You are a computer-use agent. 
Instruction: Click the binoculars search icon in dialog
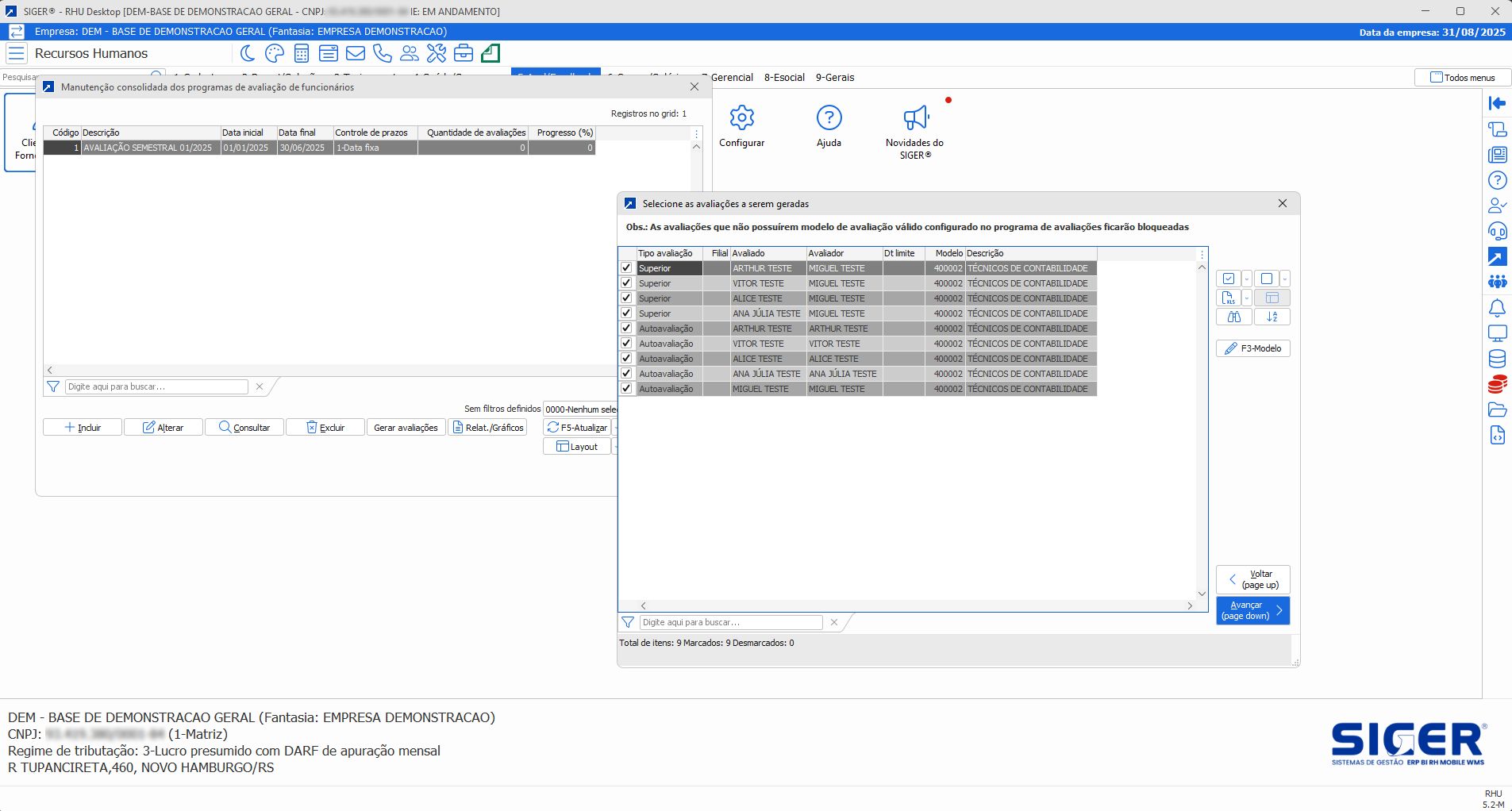pos(1233,317)
